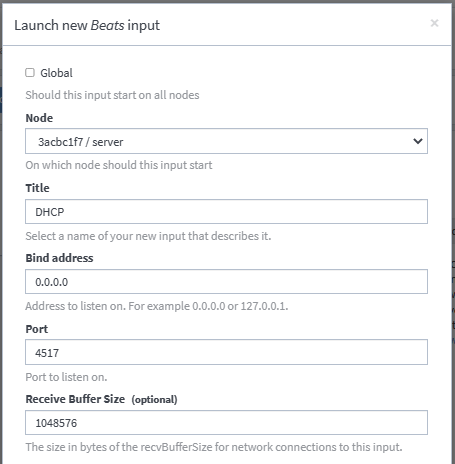The width and height of the screenshot is (455, 464).
Task: Enable the Global checkbox
Action: pyautogui.click(x=30, y=72)
